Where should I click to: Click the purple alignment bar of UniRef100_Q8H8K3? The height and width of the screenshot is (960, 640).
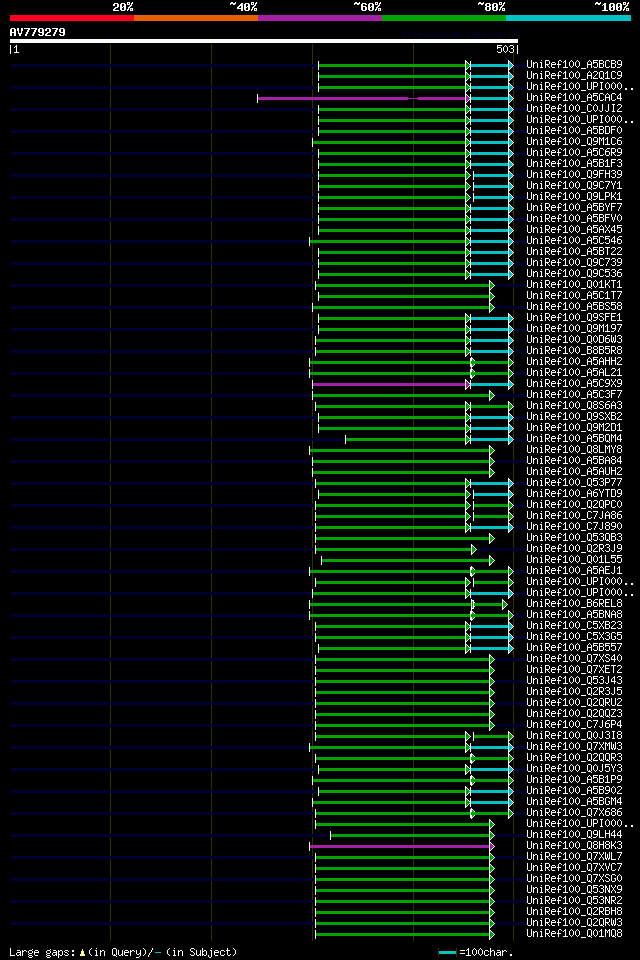click(401, 847)
